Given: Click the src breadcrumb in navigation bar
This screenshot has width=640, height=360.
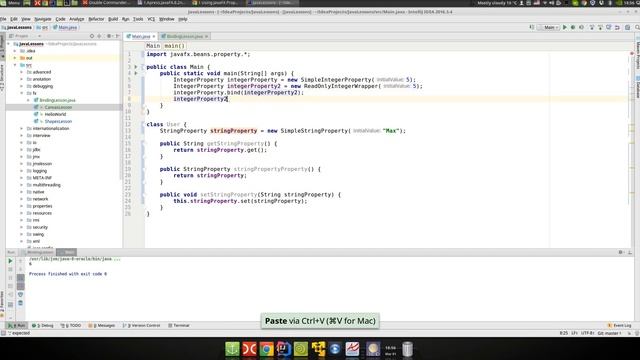Looking at the screenshot, I should coord(42,27).
